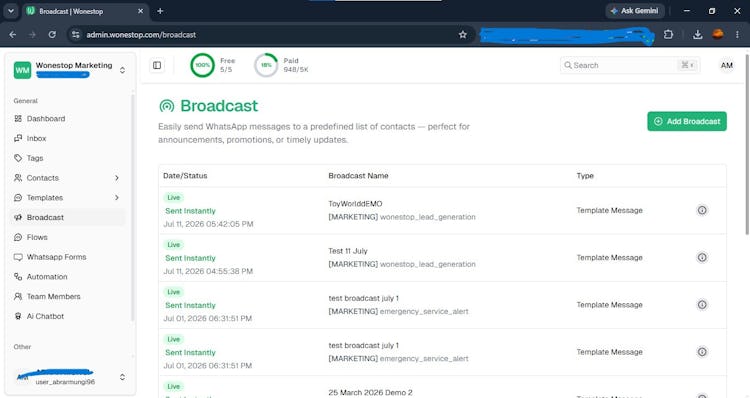Open info icon for 06:31:51 PM first test broadcast
This screenshot has height=398, width=750.
click(702, 305)
